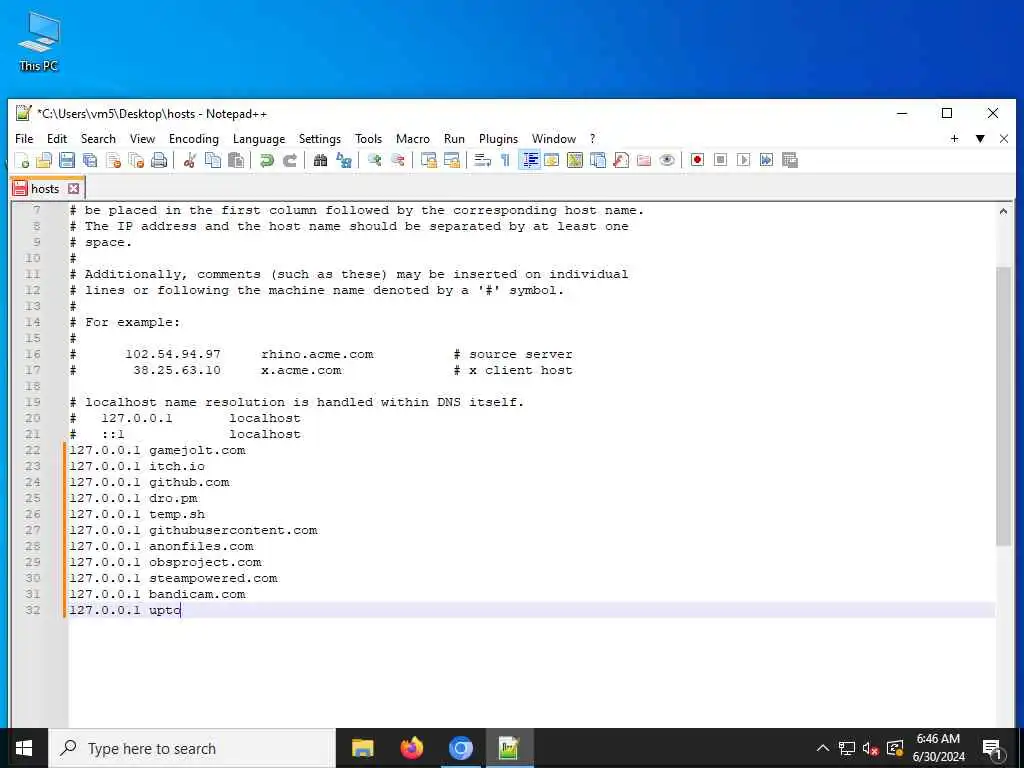The height and width of the screenshot is (768, 1024).
Task: Open the Edit menu
Action: tap(57, 138)
